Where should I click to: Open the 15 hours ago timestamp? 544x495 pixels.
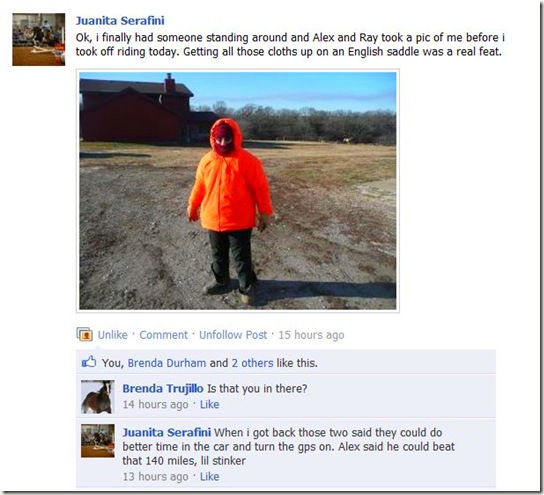pyautogui.click(x=311, y=335)
